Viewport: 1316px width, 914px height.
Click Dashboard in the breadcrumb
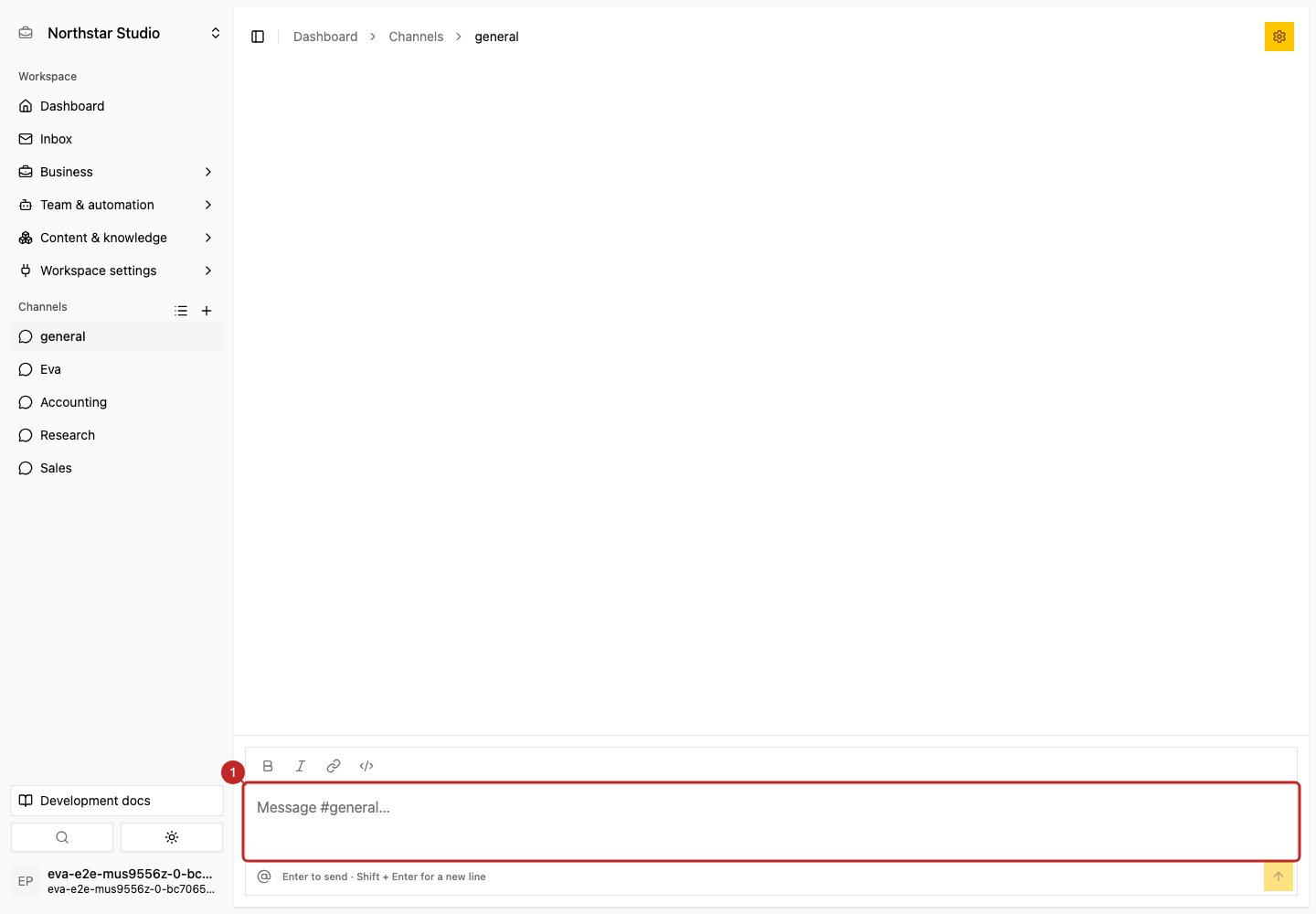point(325,37)
